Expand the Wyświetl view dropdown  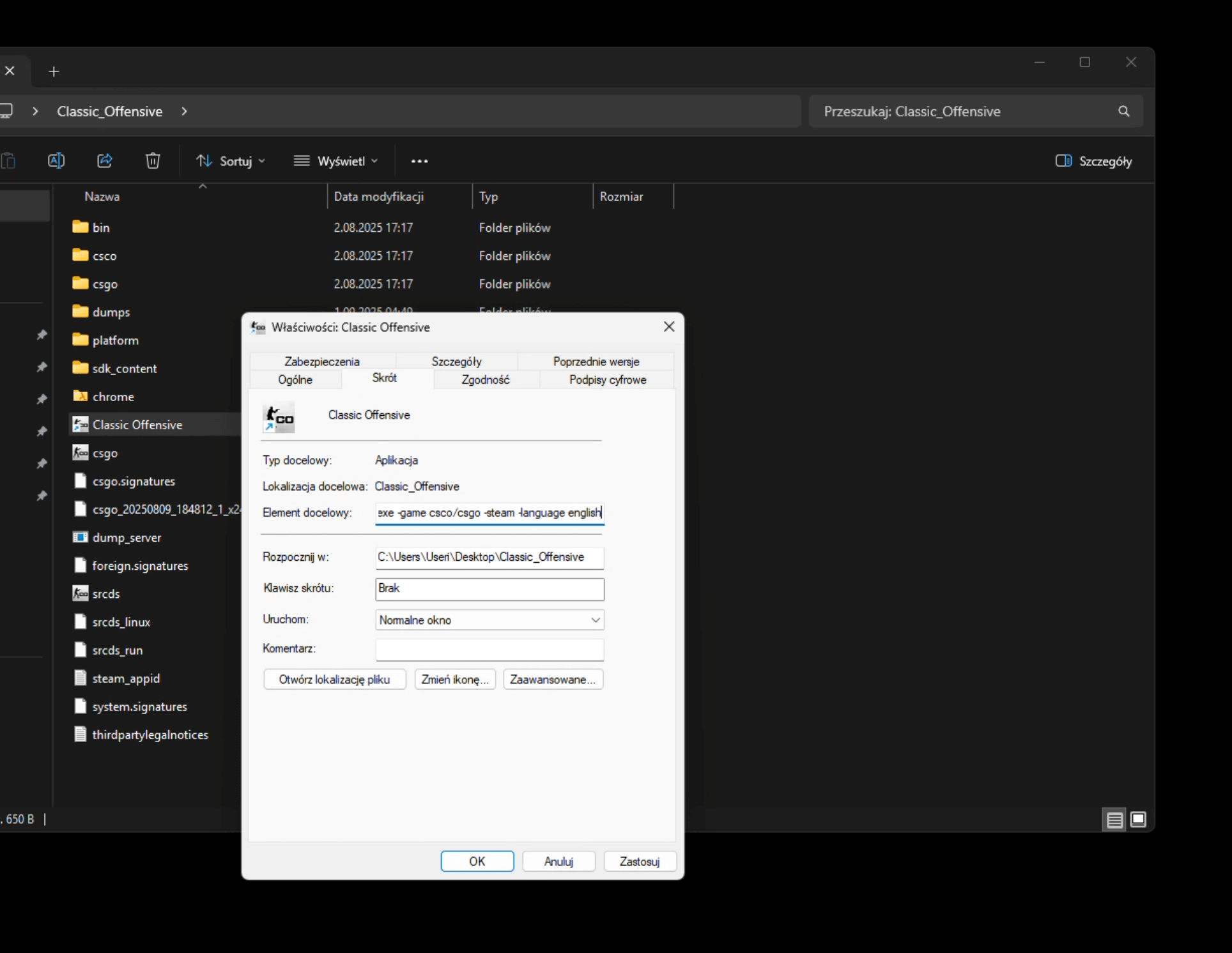(336, 161)
